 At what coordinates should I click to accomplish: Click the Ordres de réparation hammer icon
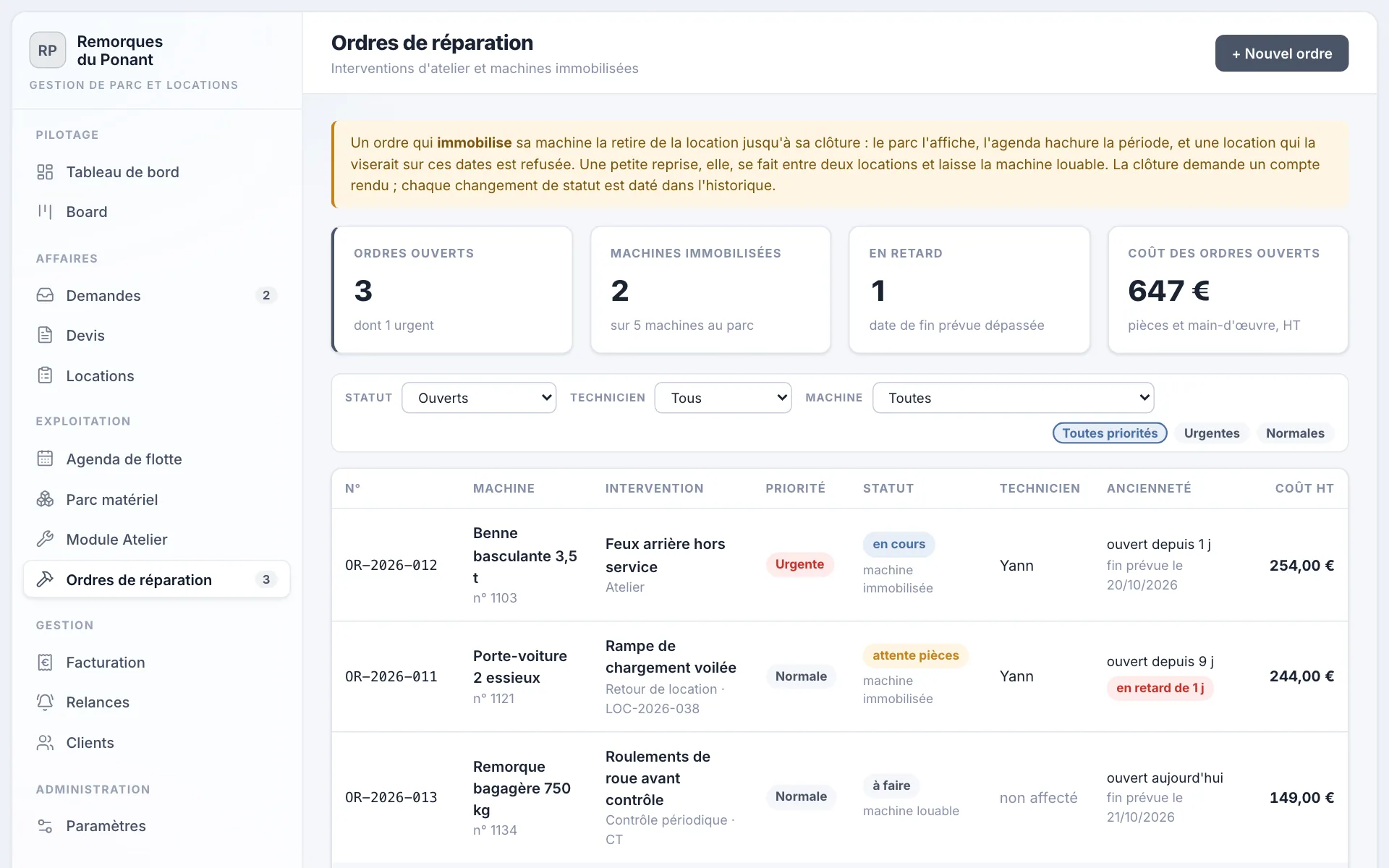45,579
